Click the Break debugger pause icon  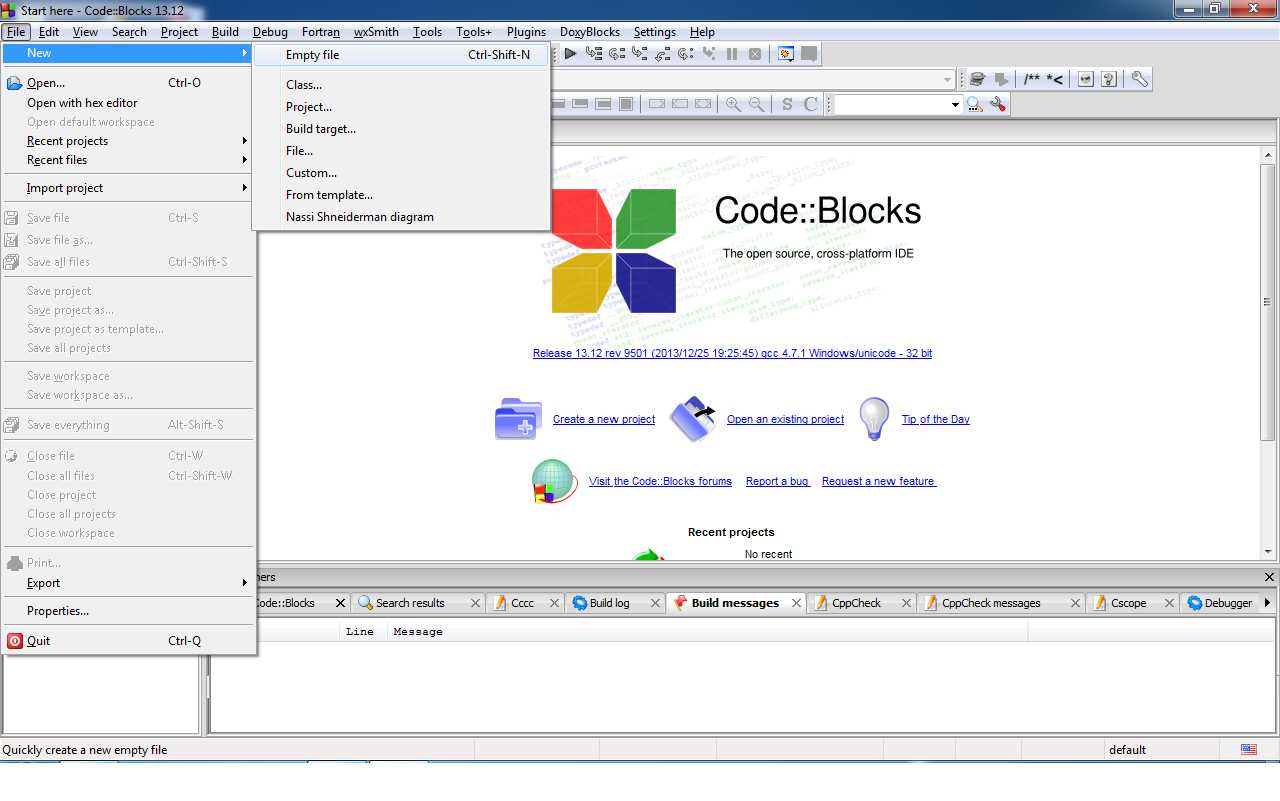(x=732, y=54)
